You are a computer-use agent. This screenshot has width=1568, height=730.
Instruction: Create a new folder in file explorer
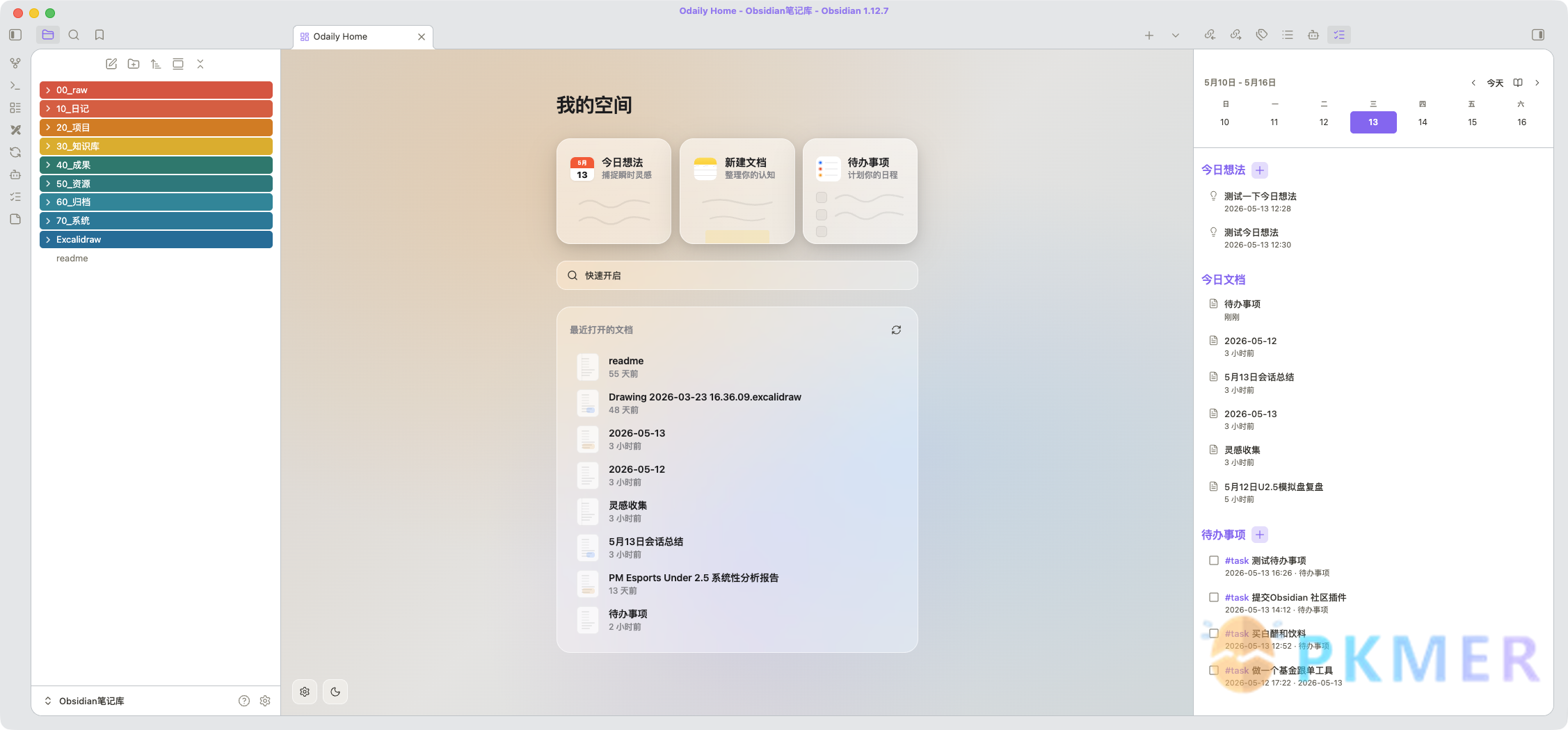(x=134, y=64)
